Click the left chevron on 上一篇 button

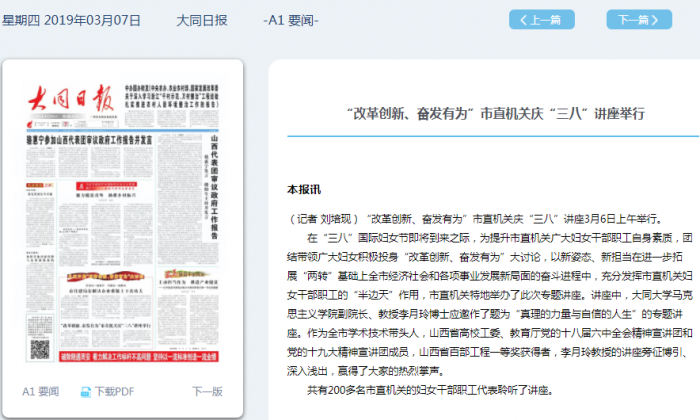coord(522,19)
